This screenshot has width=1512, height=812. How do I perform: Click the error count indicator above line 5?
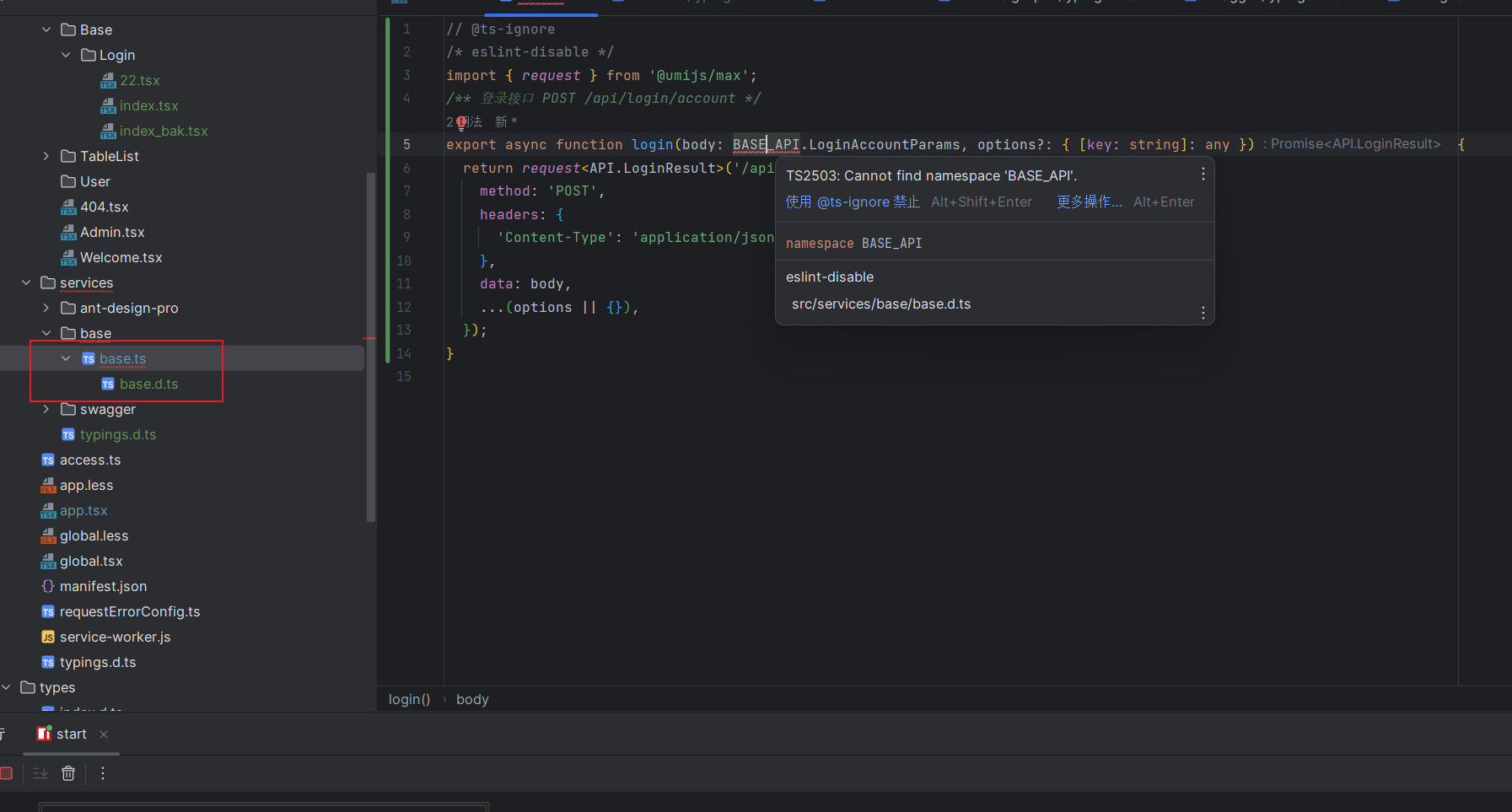click(x=460, y=122)
